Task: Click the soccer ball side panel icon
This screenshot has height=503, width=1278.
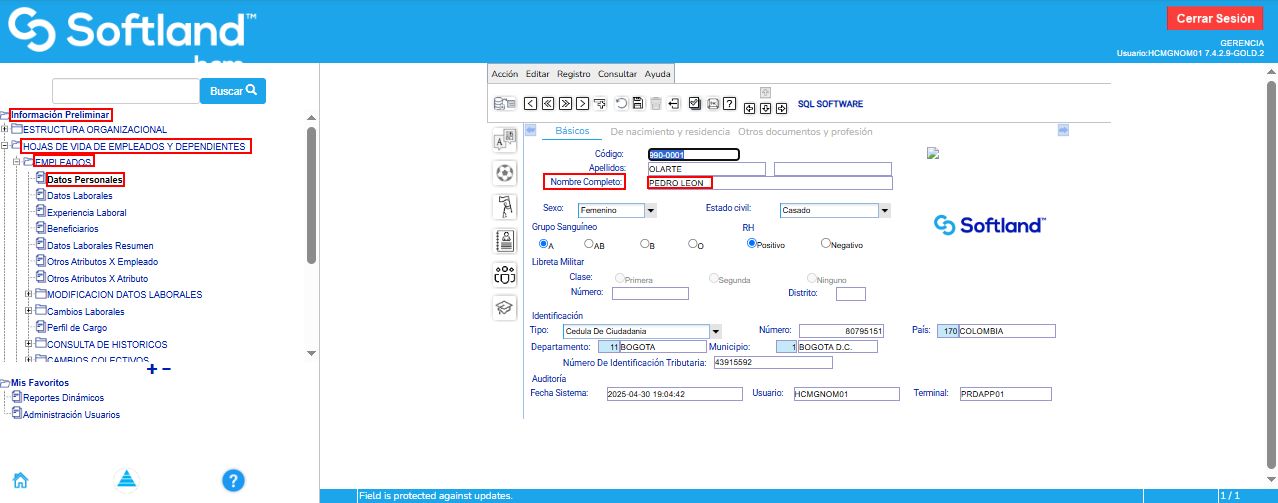Action: (505, 173)
